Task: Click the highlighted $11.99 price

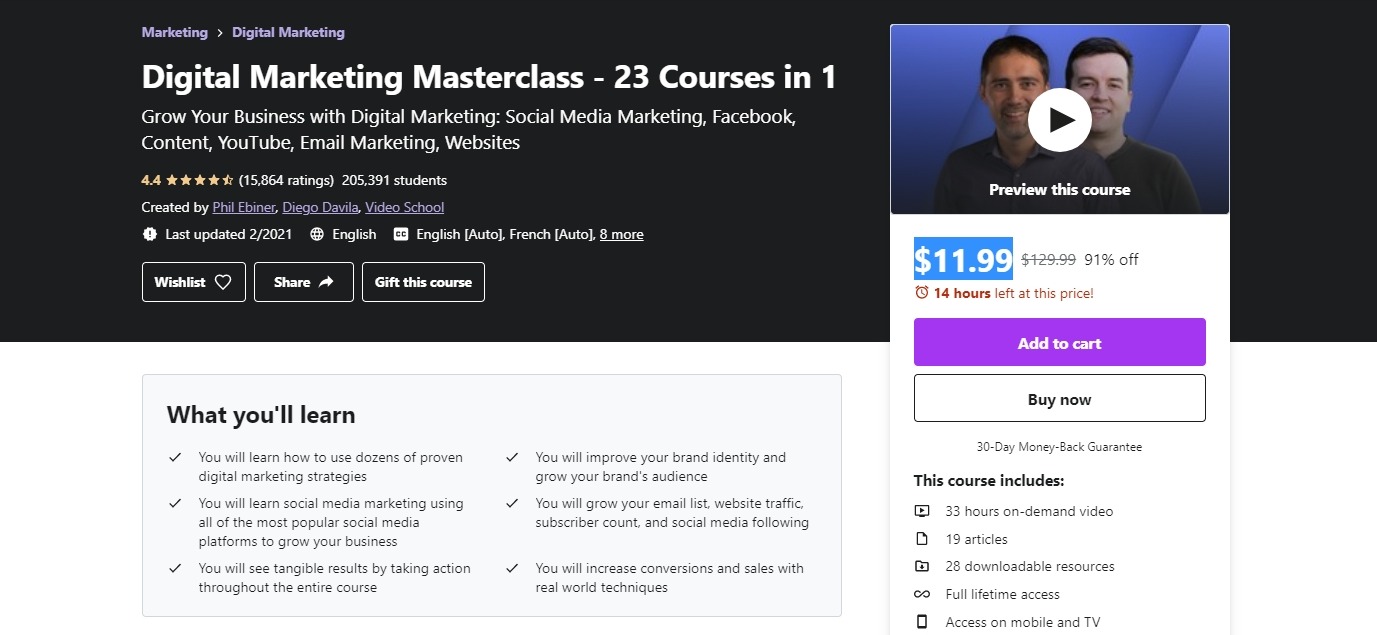Action: point(963,259)
